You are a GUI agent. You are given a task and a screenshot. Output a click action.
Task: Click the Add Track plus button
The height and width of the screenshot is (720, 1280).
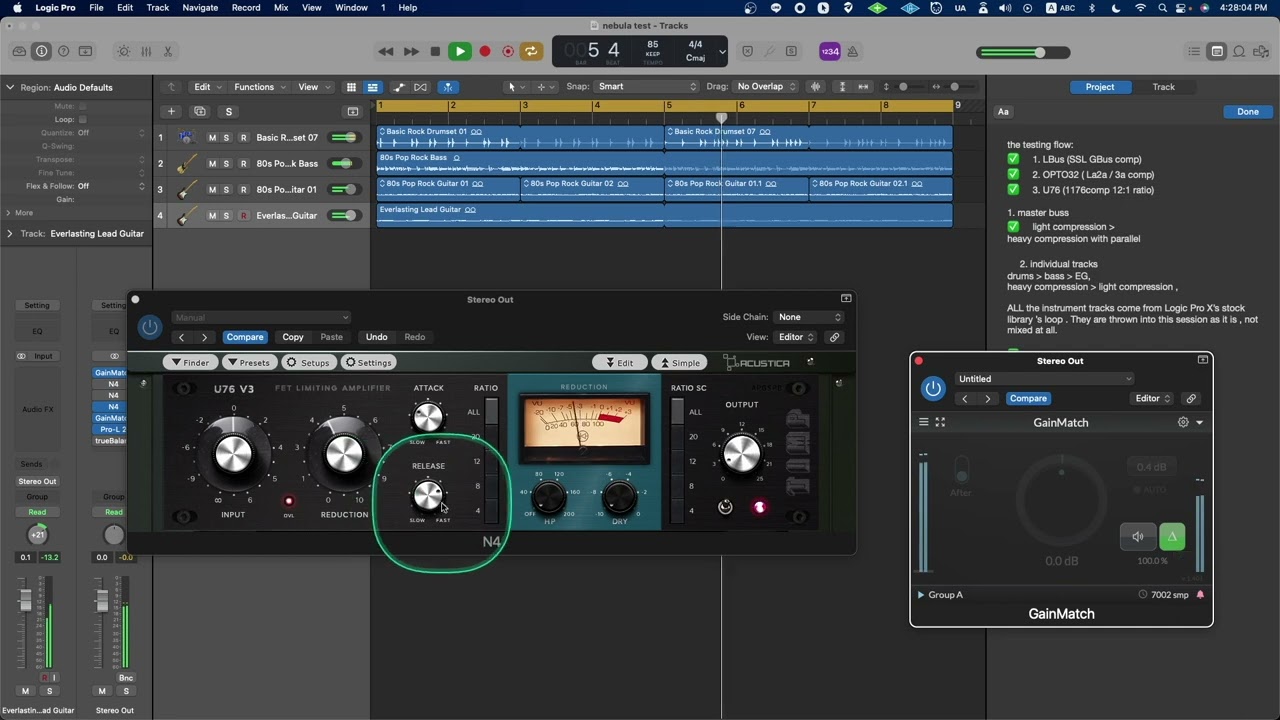(171, 111)
